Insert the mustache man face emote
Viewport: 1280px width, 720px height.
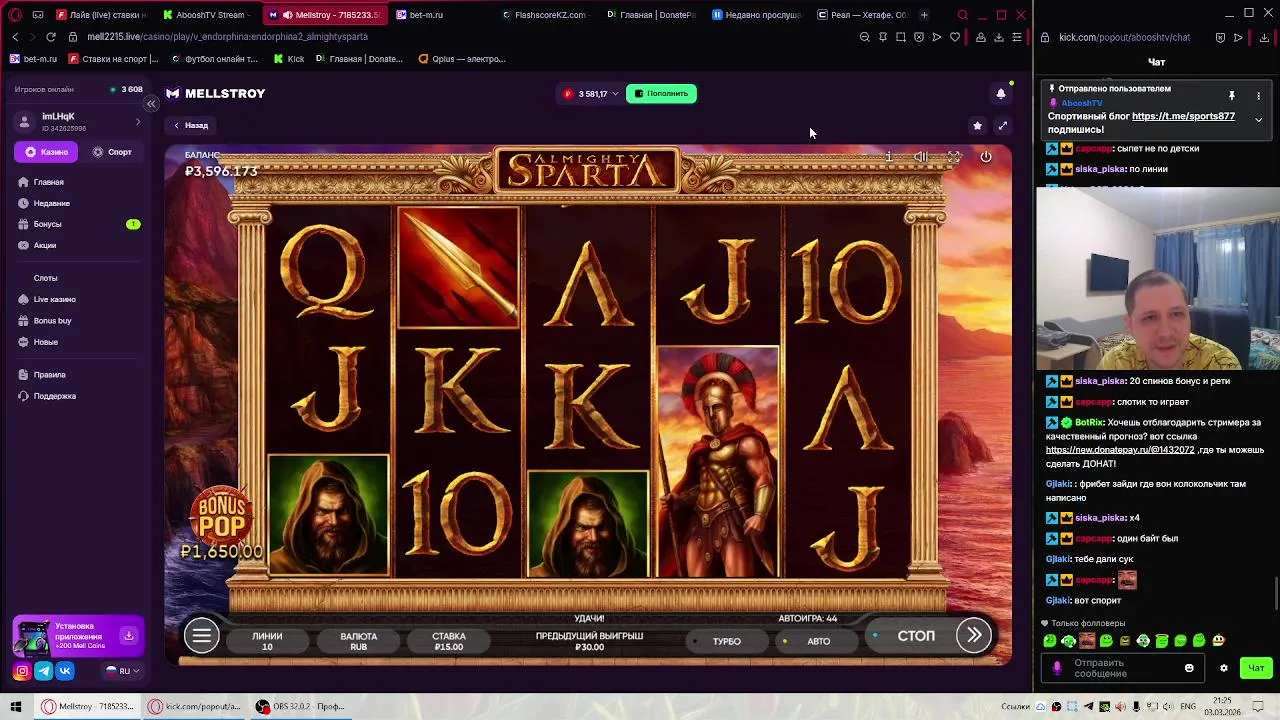tap(1087, 641)
